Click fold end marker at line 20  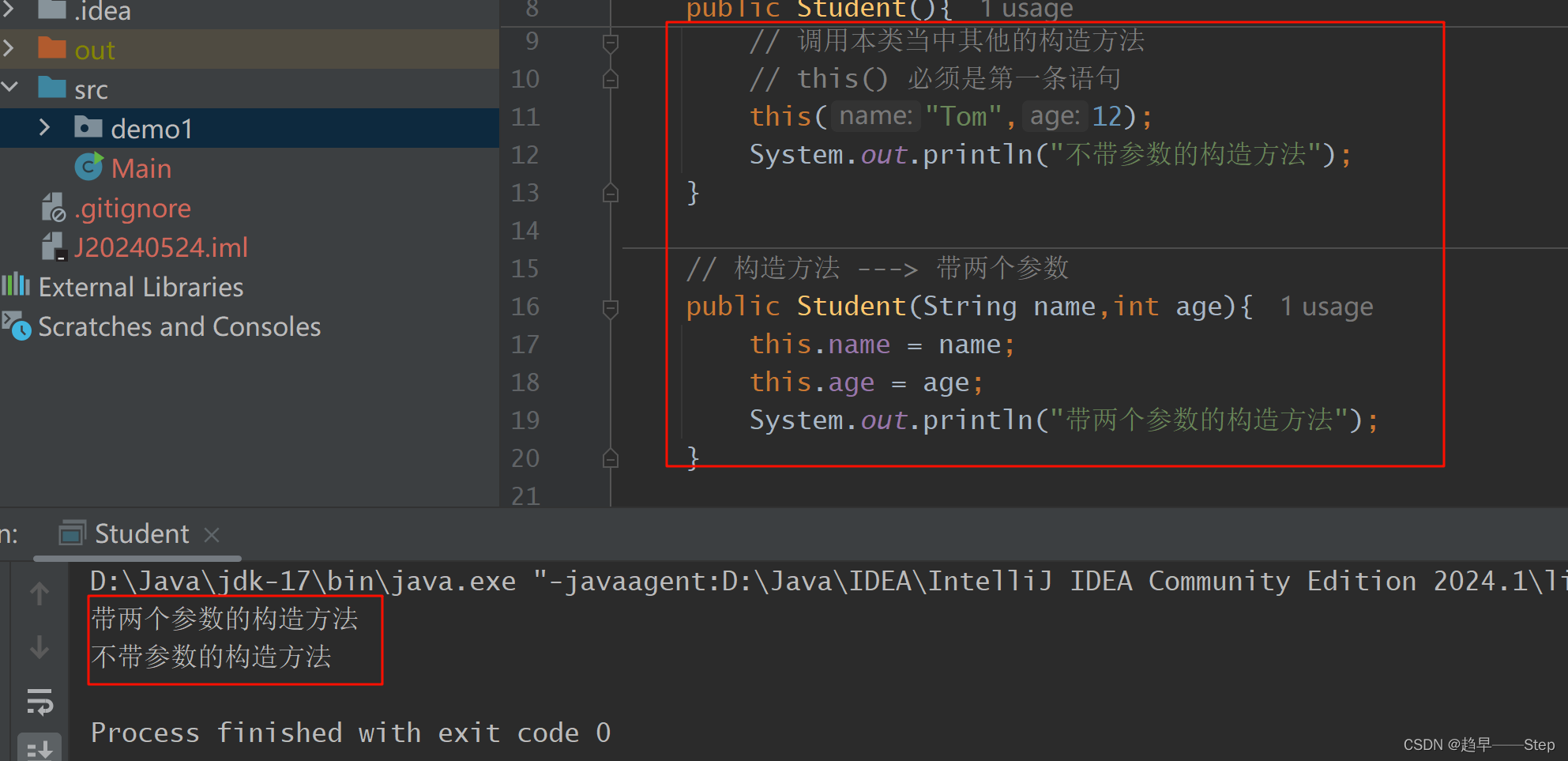pyautogui.click(x=610, y=458)
